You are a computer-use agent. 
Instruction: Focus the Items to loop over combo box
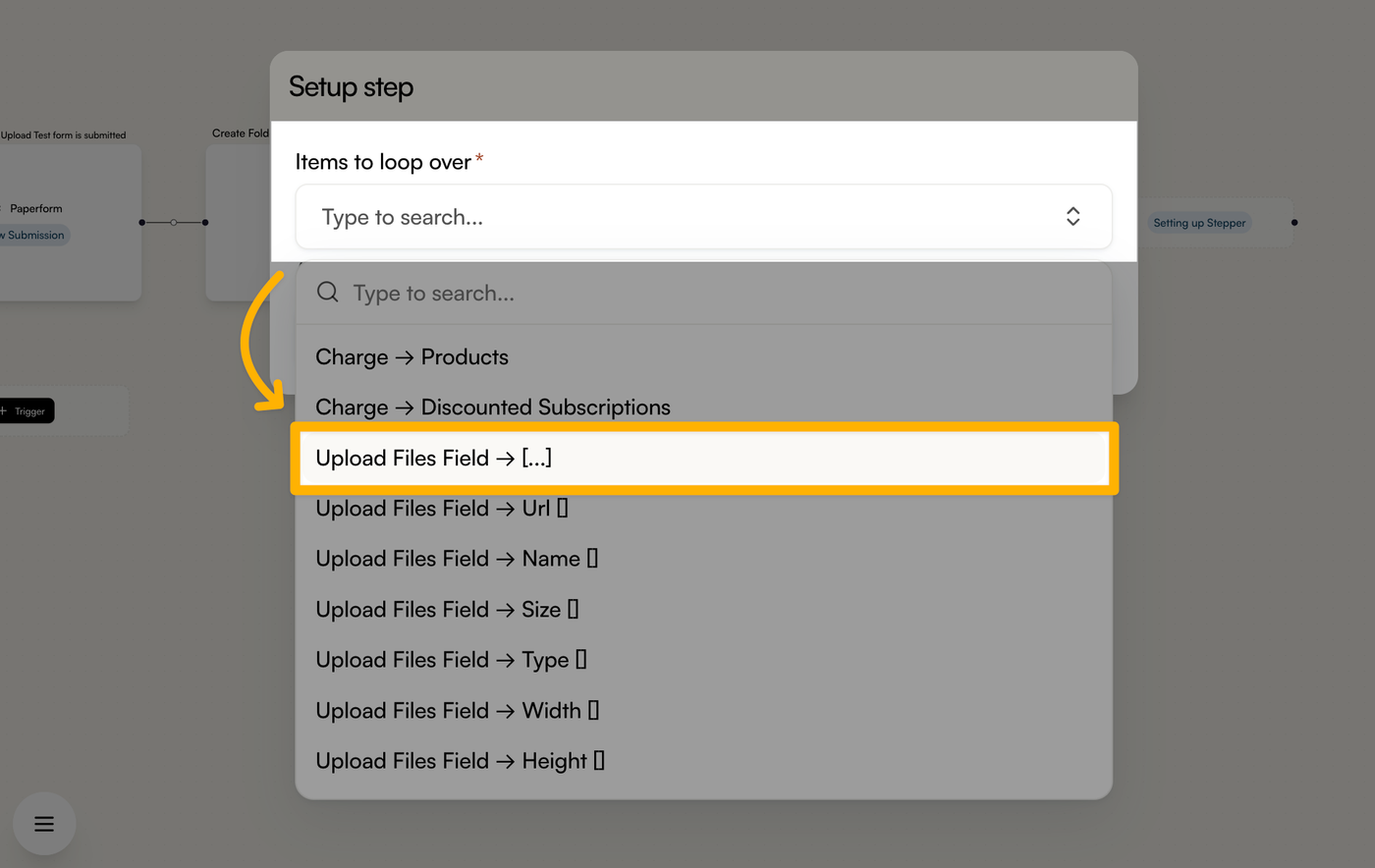click(x=703, y=217)
